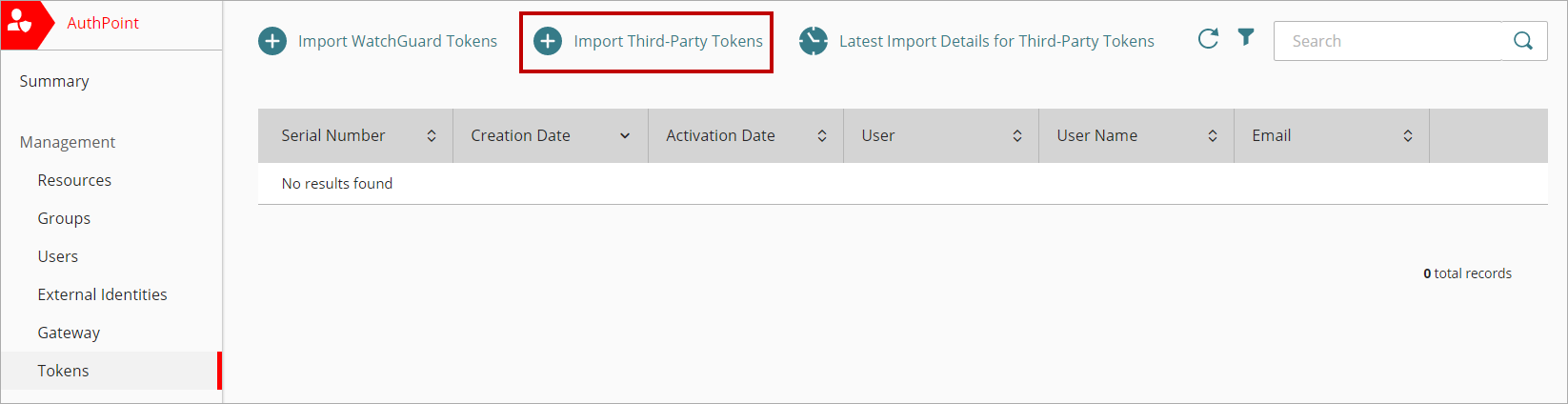The height and width of the screenshot is (404, 1568).
Task: Open the Latest Import Details clock icon
Action: (814, 42)
